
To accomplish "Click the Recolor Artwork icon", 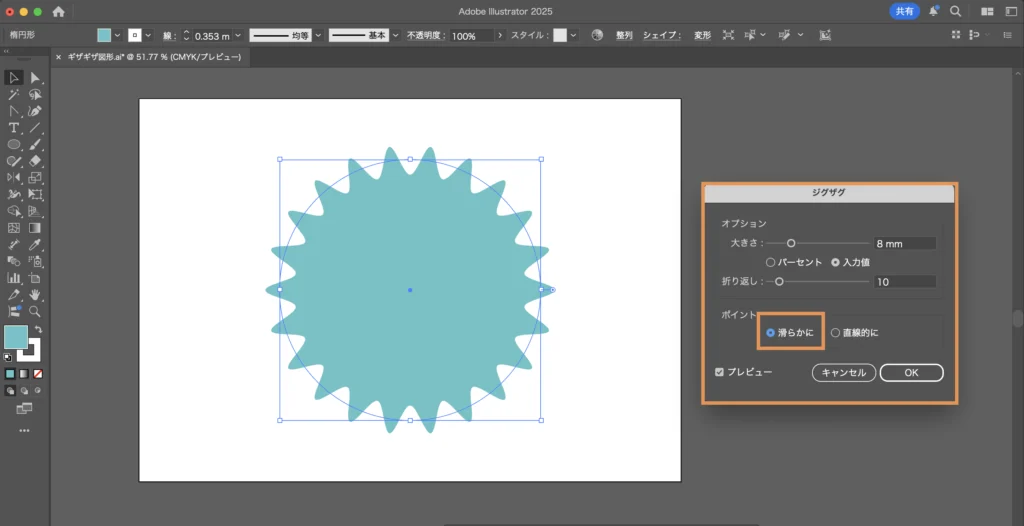I will pos(597,35).
